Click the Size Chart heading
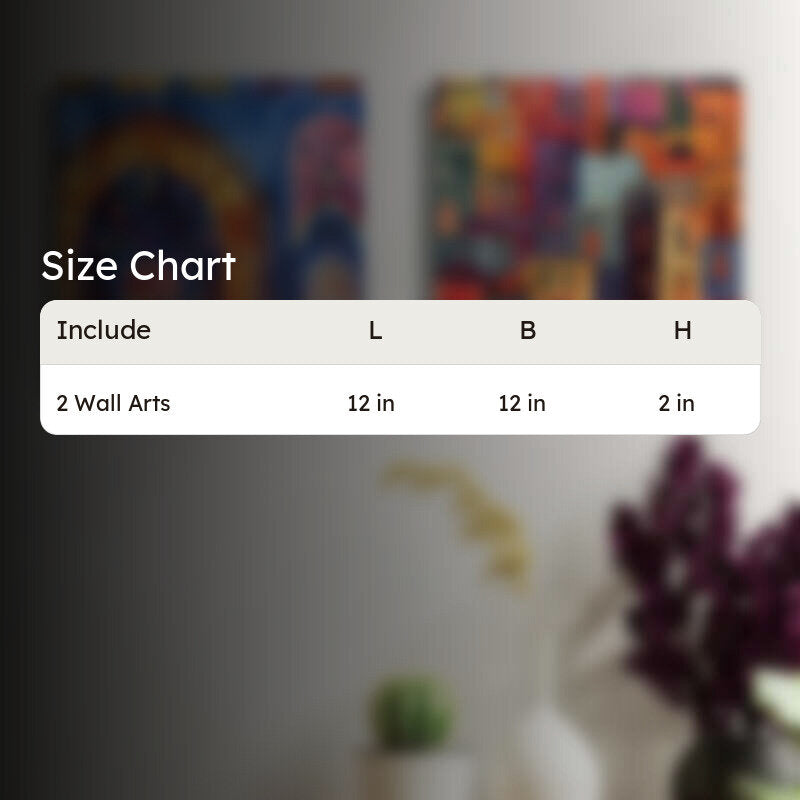This screenshot has height=800, width=800. 138,266
